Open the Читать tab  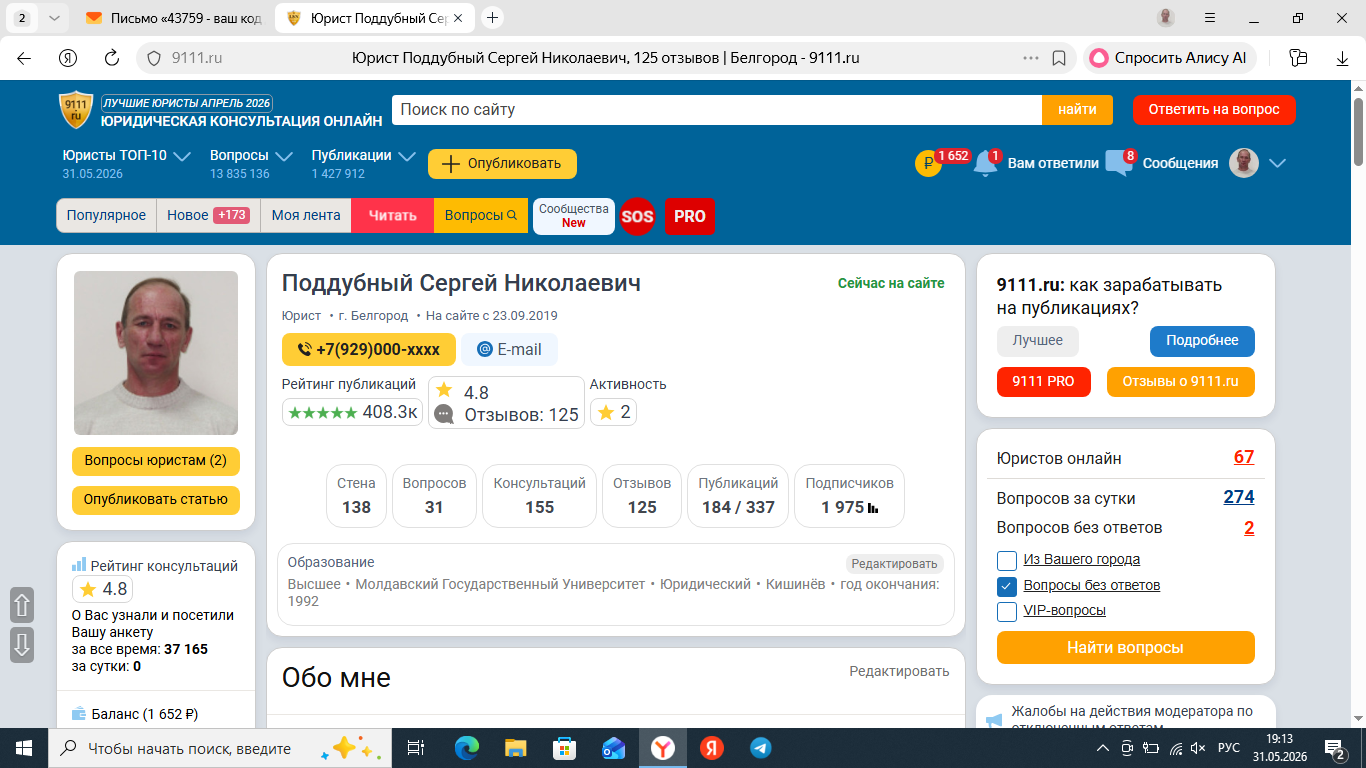pyautogui.click(x=392, y=215)
